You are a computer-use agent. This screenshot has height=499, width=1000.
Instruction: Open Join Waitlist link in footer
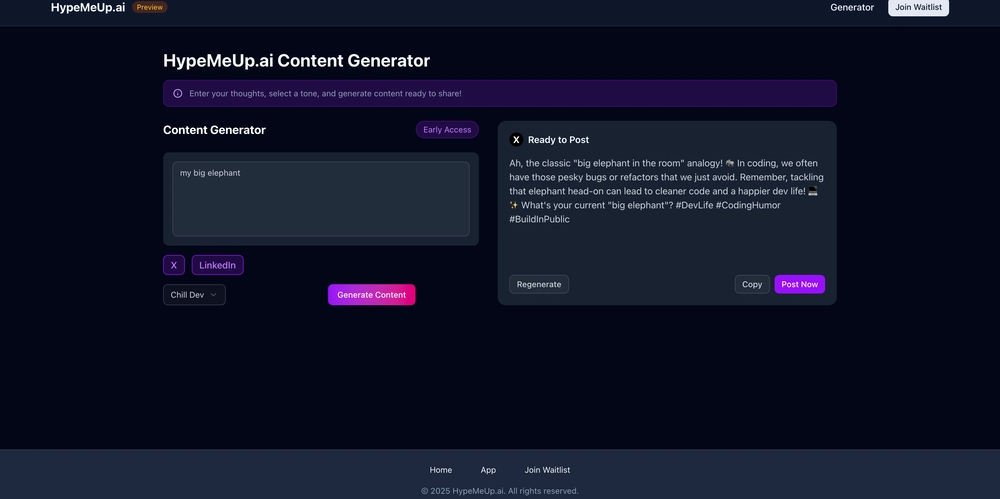click(547, 470)
